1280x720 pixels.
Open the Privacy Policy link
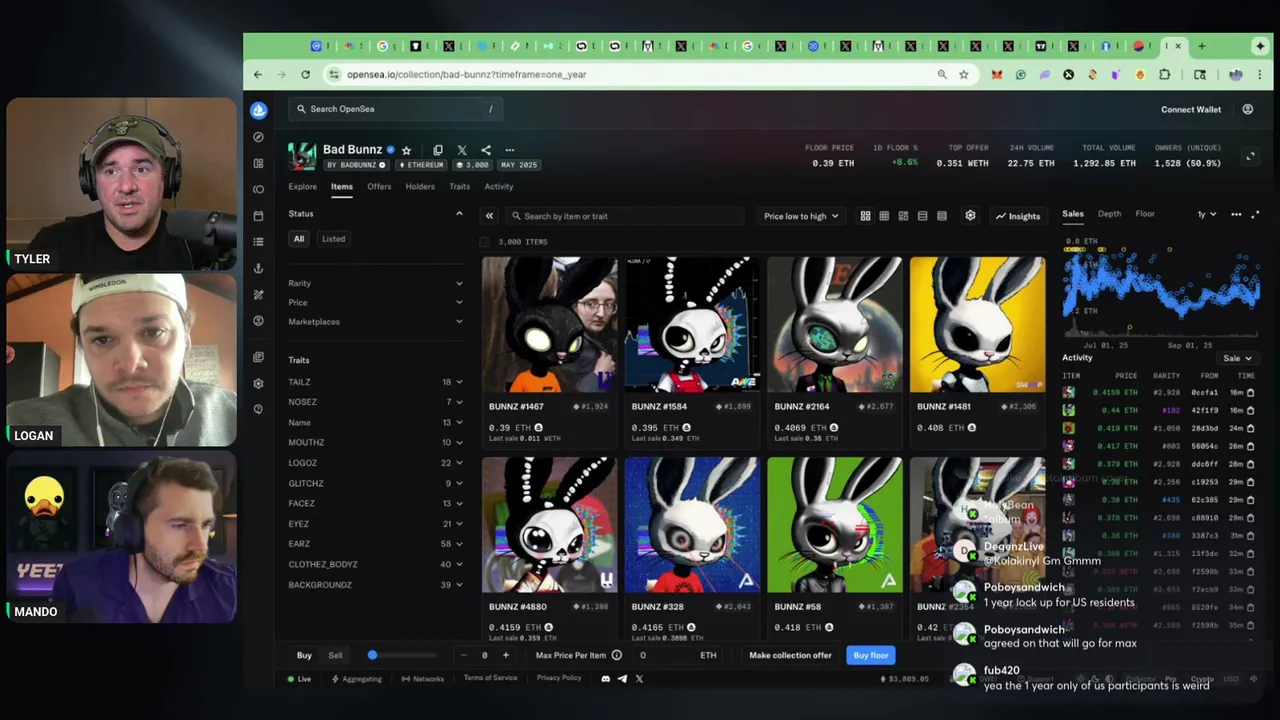558,679
